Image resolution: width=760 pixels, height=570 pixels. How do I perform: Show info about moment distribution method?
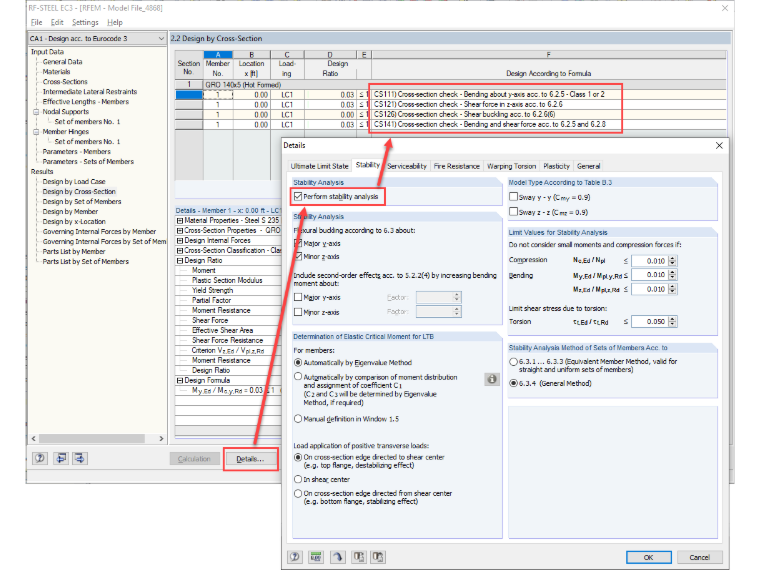[x=491, y=379]
